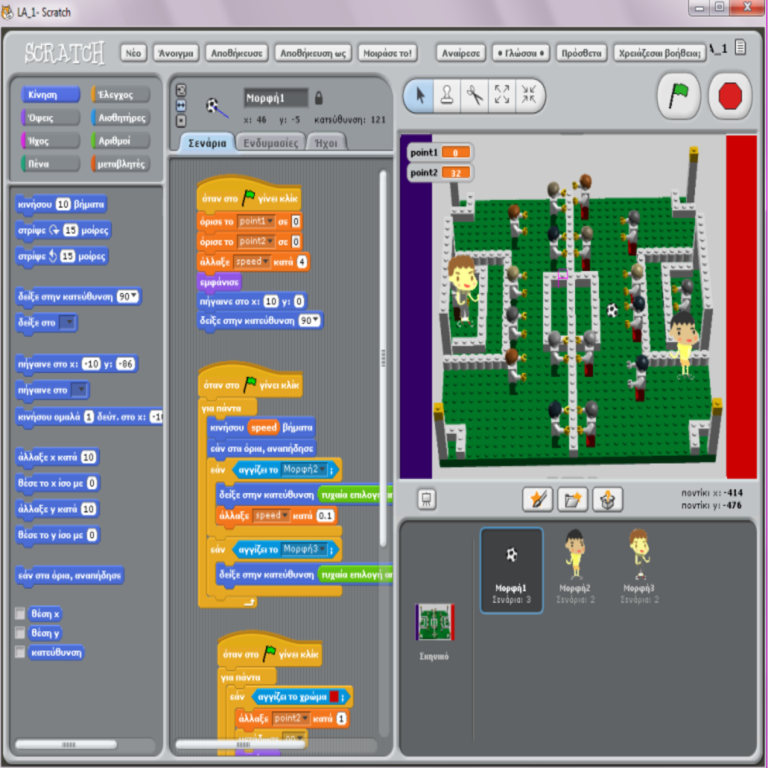Switch to presentation mode icon

427,499
